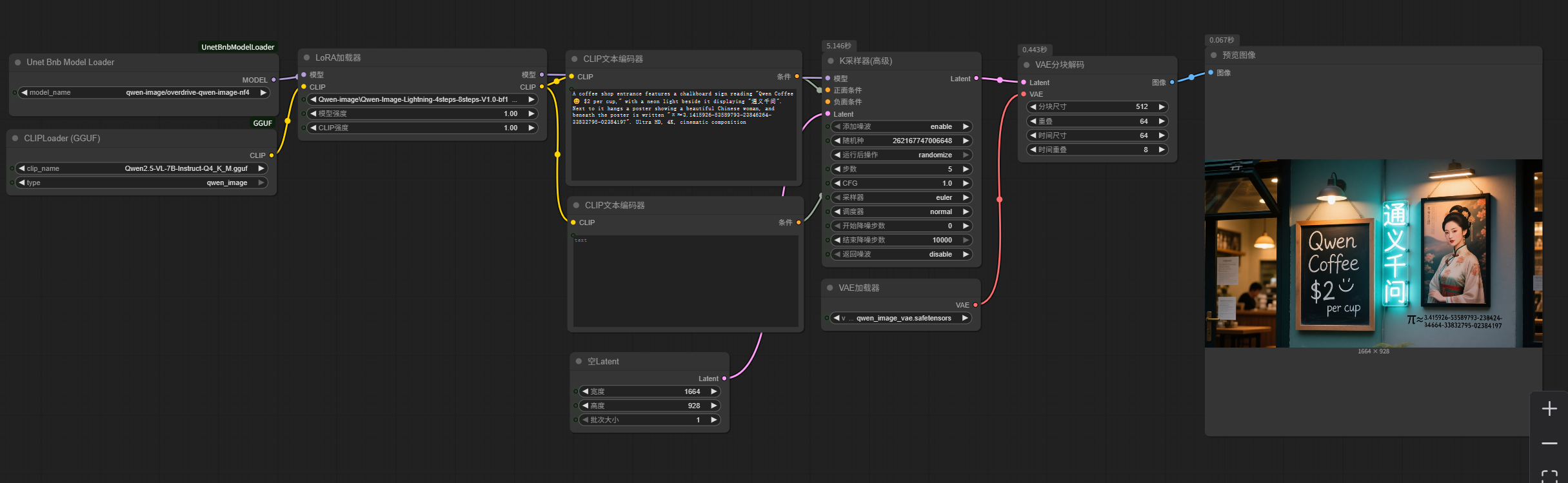Collapse the VAE分块解码 node dot
Screen dimensions: 1568x483
1026,64
